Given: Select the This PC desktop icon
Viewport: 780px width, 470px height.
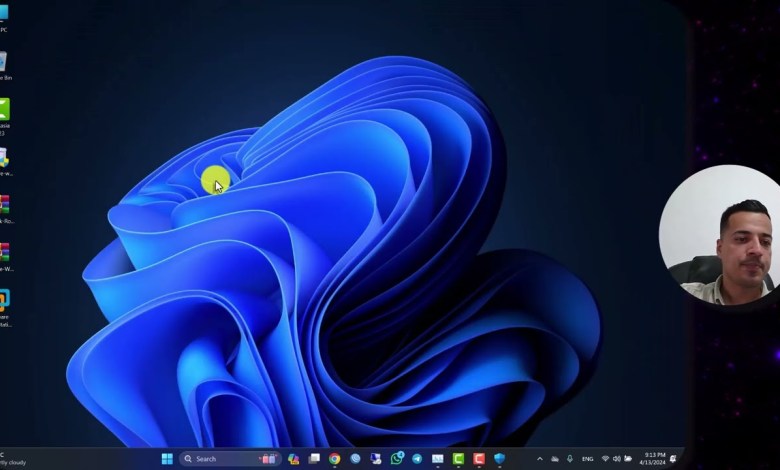Looking at the screenshot, I should point(4,17).
